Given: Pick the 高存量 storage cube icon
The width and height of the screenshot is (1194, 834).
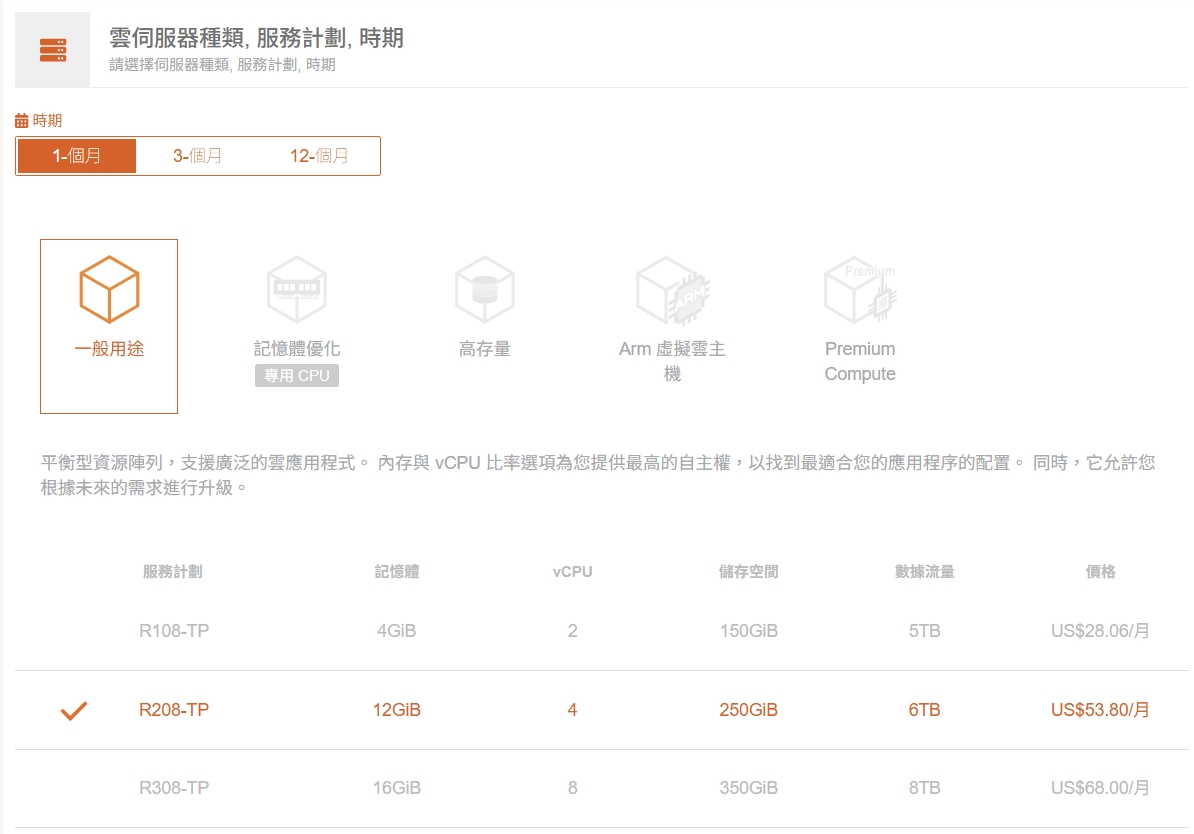Looking at the screenshot, I should tap(485, 289).
